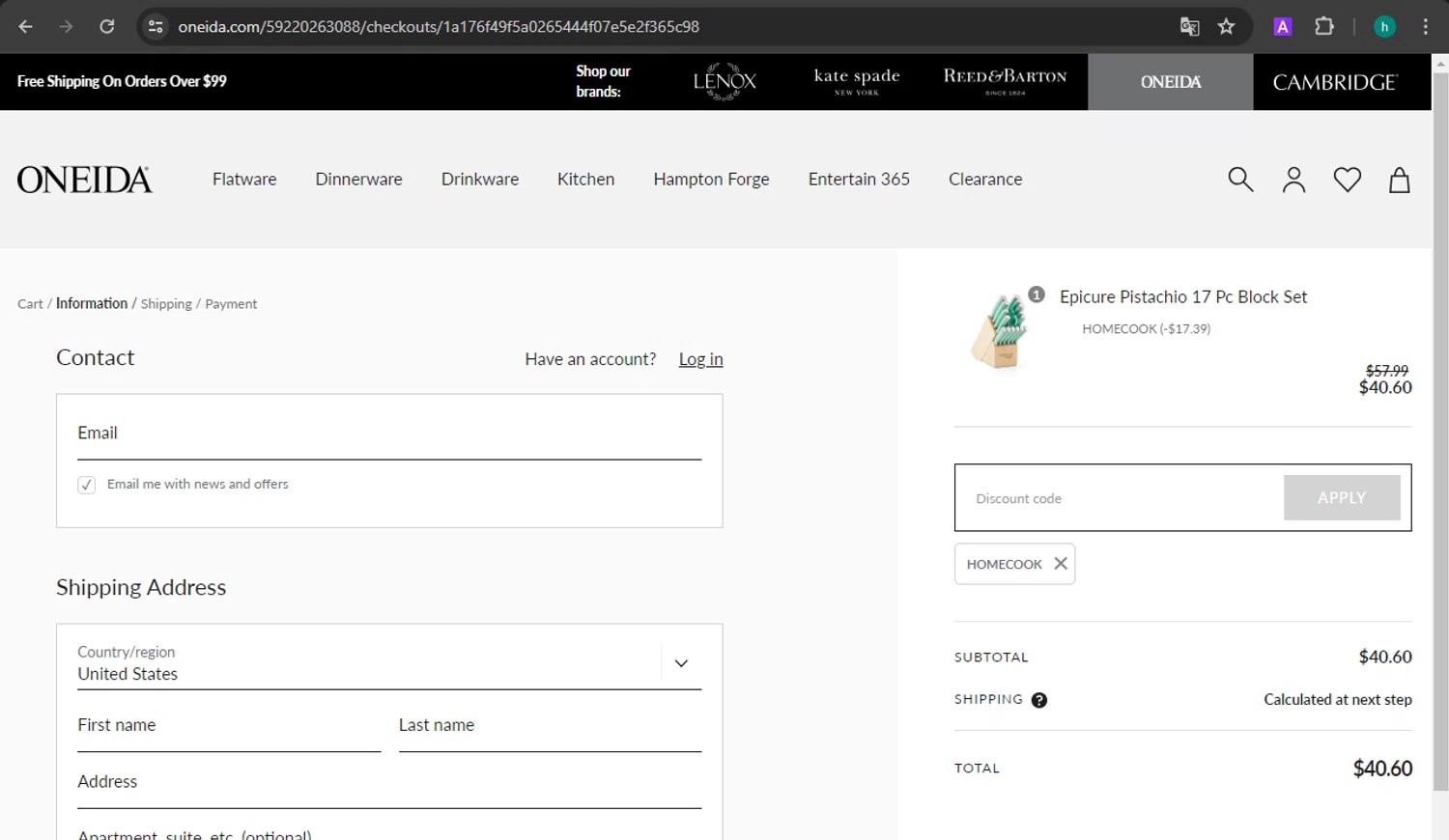Open the Hampton Forge menu
The width and height of the screenshot is (1449, 840).
[711, 180]
